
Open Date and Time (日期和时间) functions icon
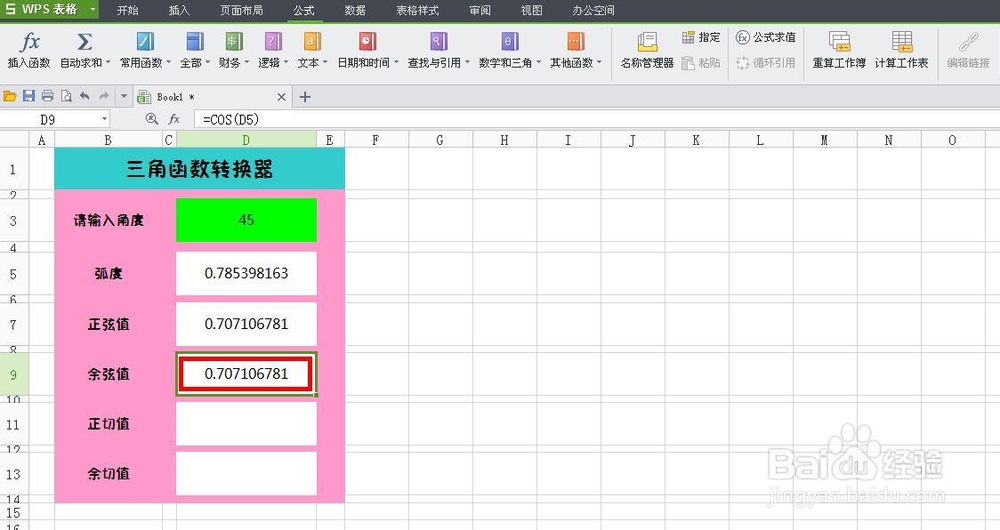click(x=367, y=42)
